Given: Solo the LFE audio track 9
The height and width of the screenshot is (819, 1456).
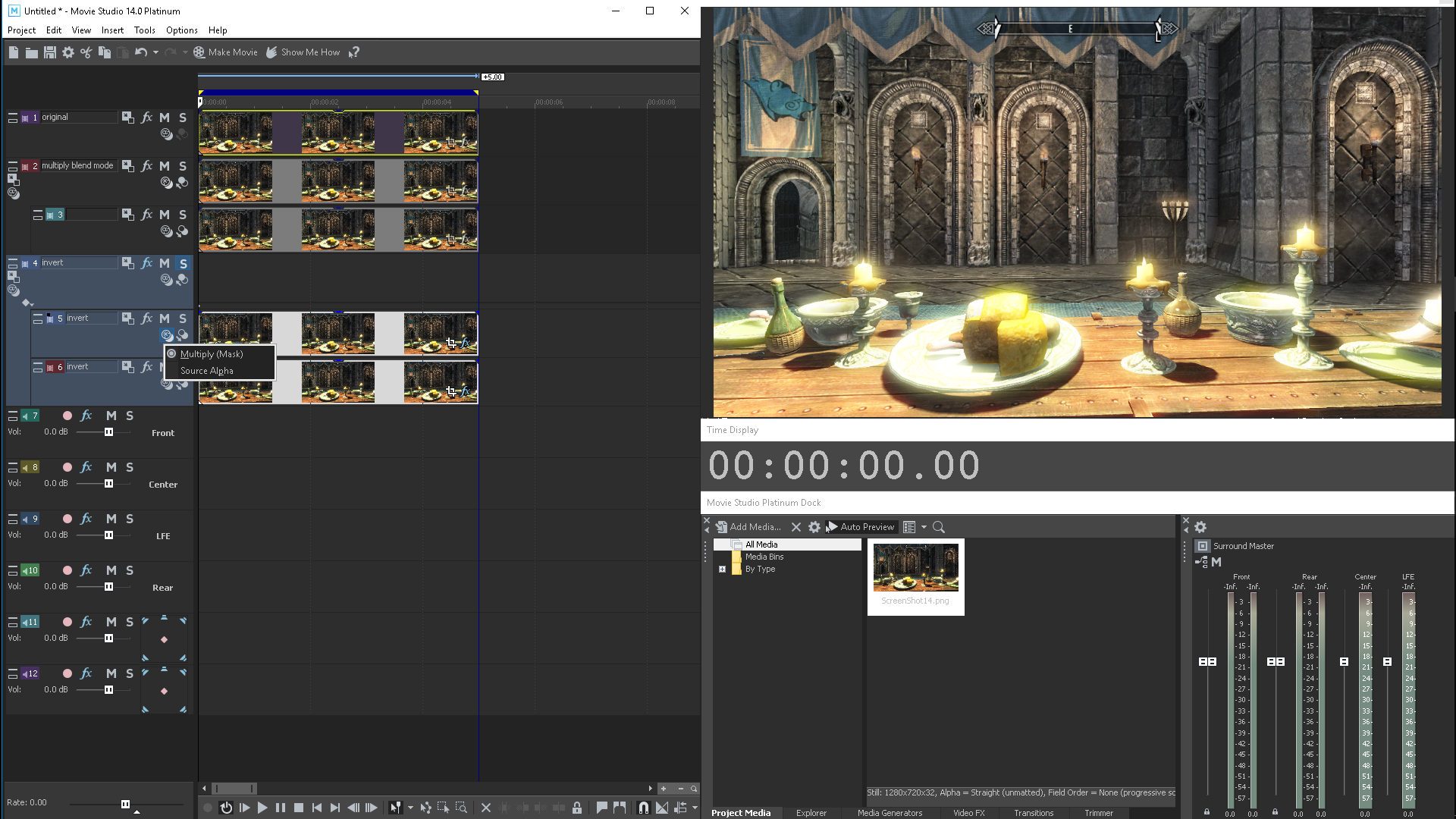Looking at the screenshot, I should (130, 519).
